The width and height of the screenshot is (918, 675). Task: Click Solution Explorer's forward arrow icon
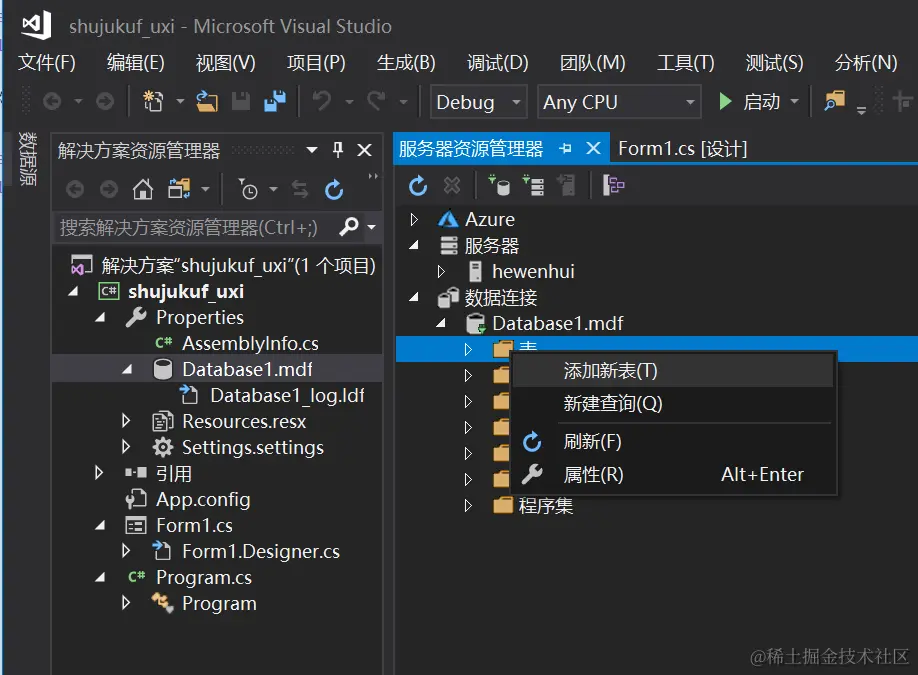coord(109,190)
